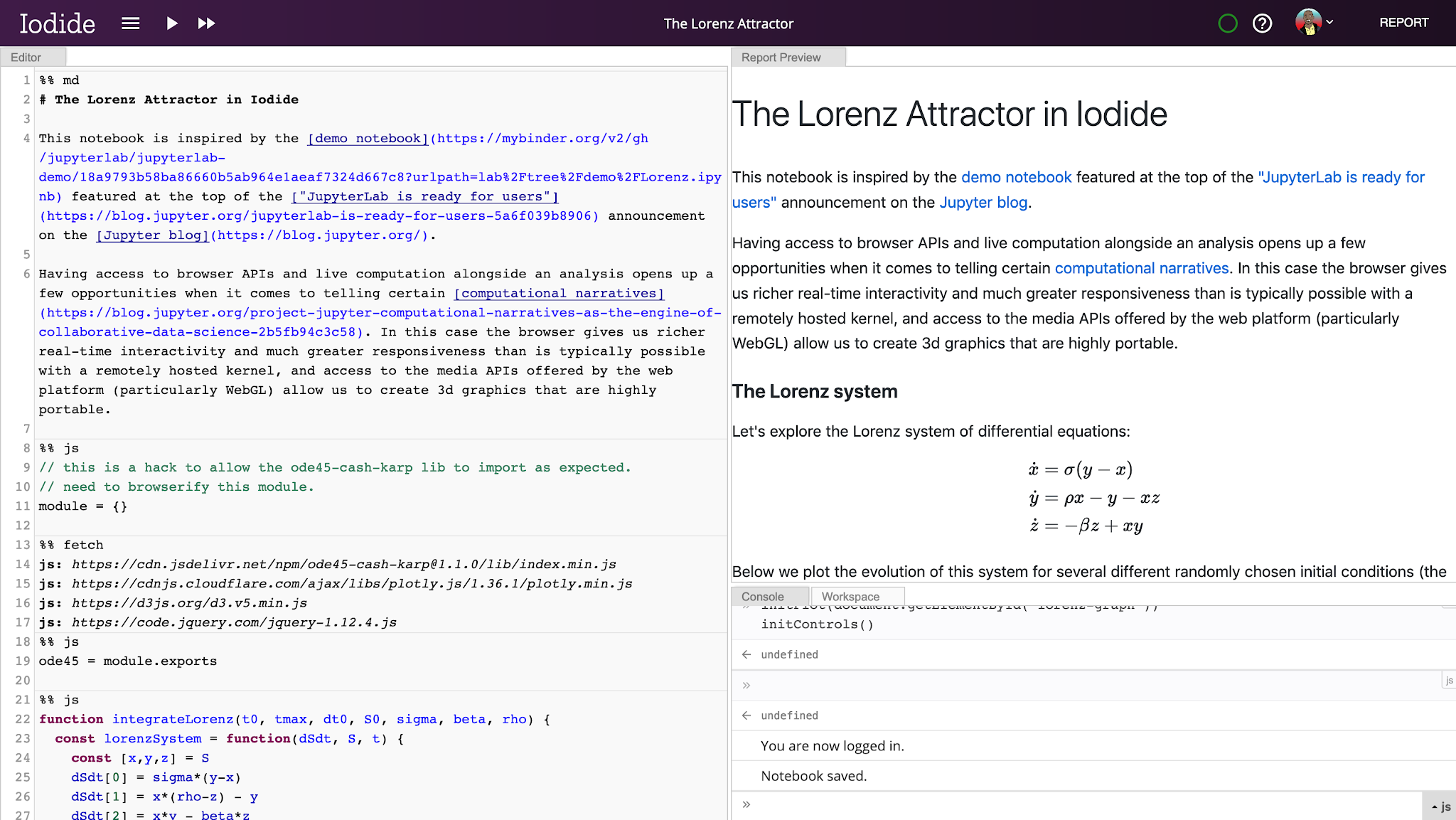Click the 'const [x,y,z] = S' line

(x=140, y=758)
